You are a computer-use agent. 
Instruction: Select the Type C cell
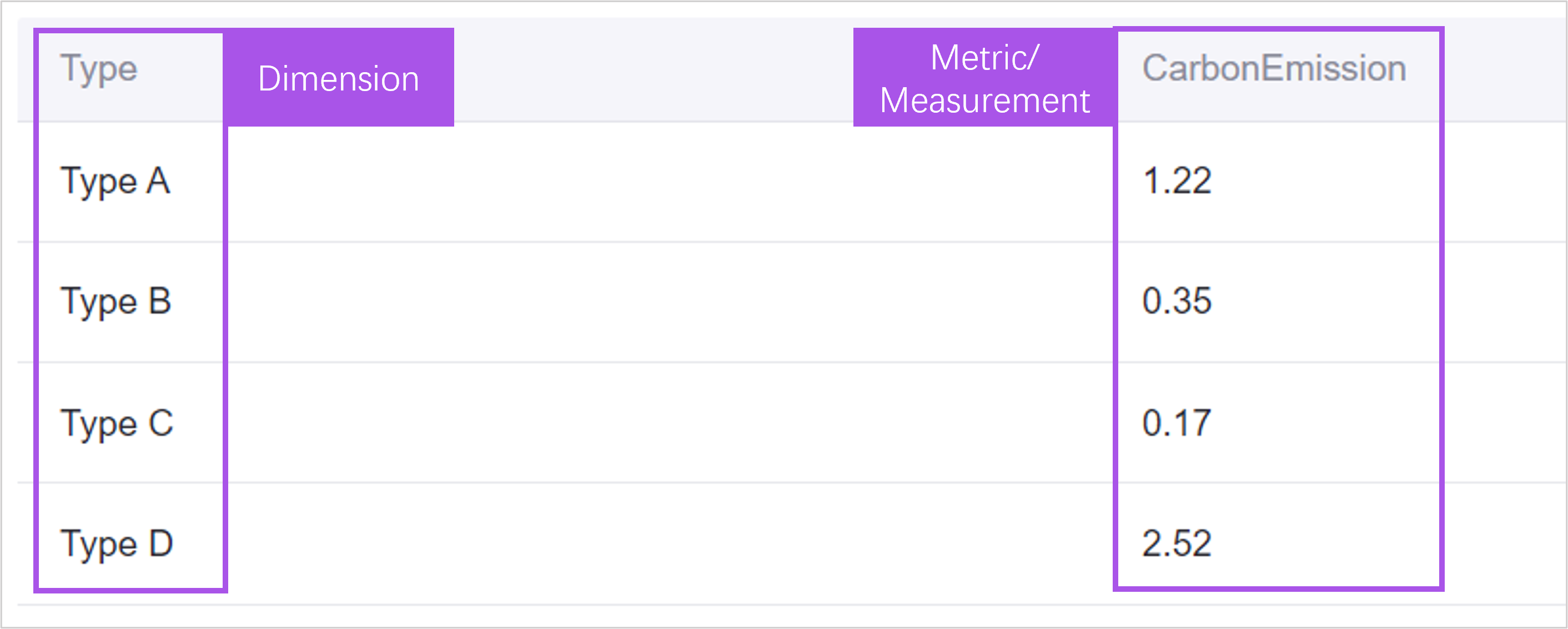(x=117, y=424)
